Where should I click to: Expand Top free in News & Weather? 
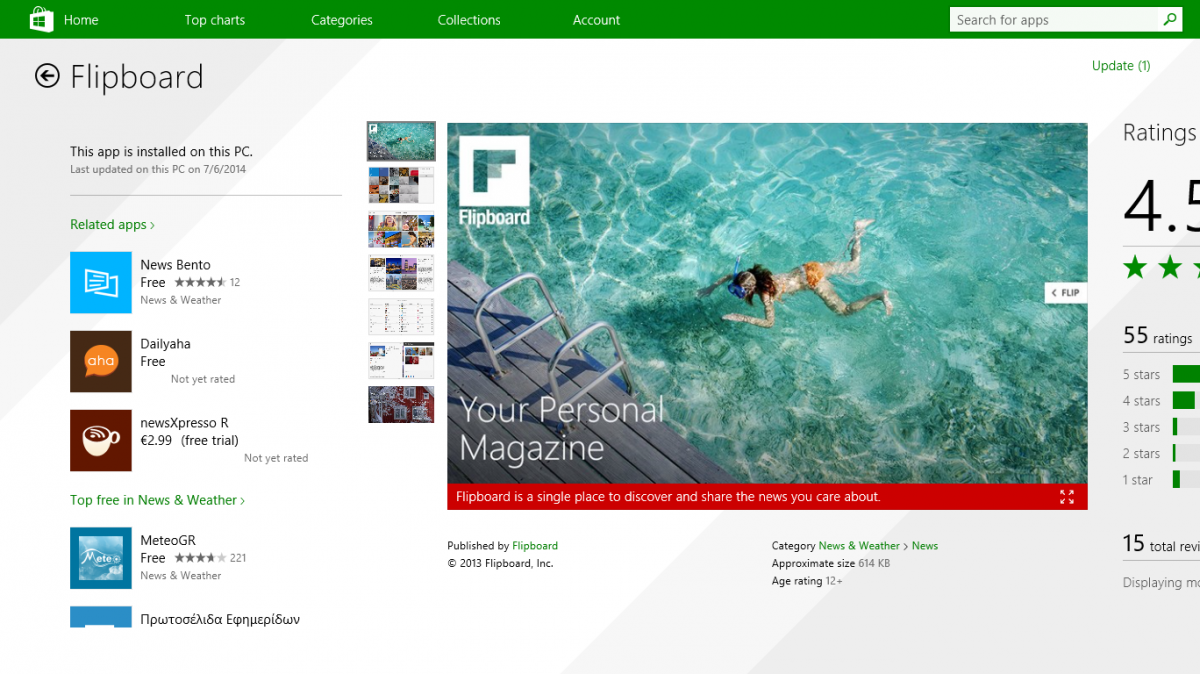click(x=157, y=500)
